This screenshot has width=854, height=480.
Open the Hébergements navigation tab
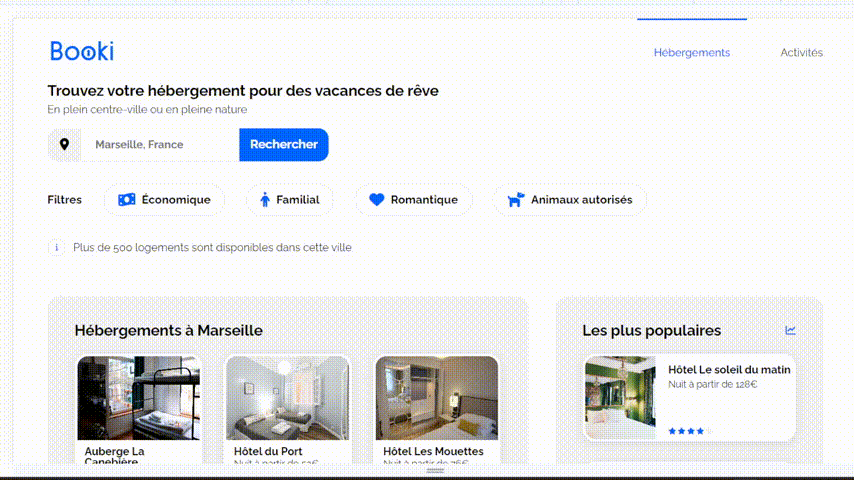(x=692, y=52)
